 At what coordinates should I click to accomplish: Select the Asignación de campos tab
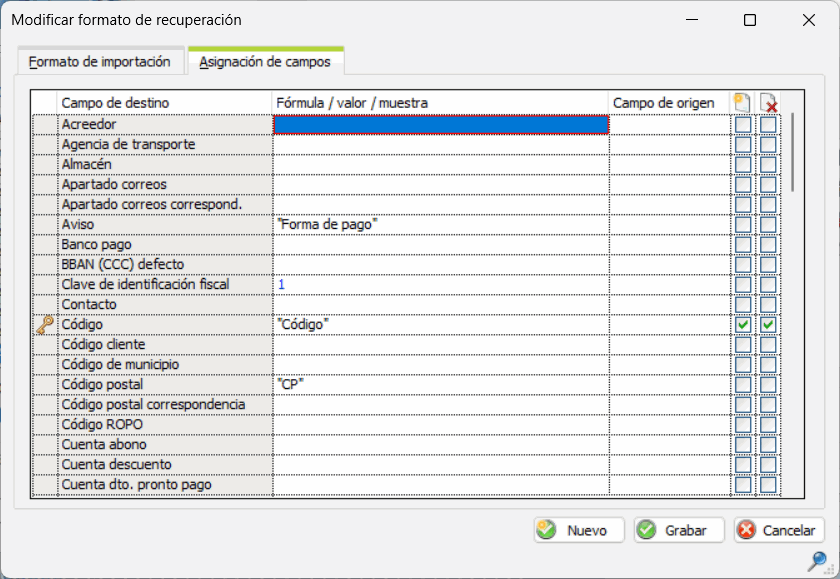[x=265, y=62]
